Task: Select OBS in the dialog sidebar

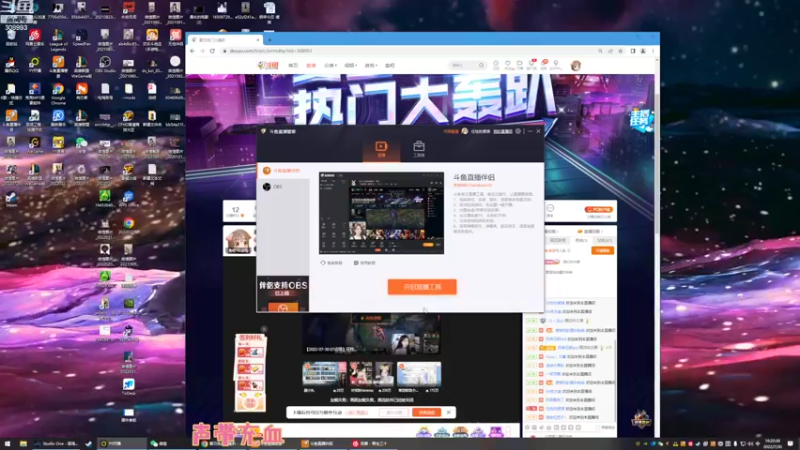Action: [x=283, y=187]
